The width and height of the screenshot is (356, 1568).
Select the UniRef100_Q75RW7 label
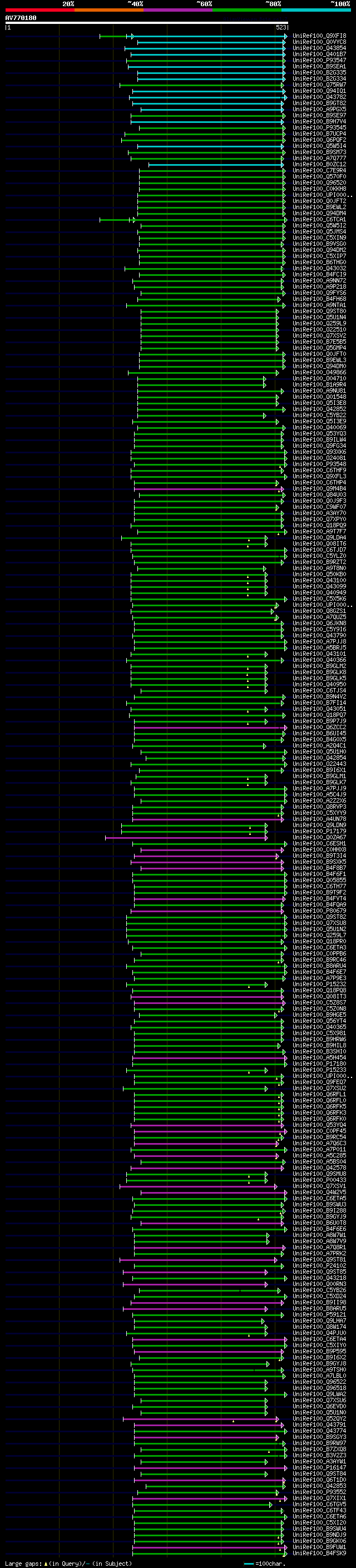tap(319, 85)
